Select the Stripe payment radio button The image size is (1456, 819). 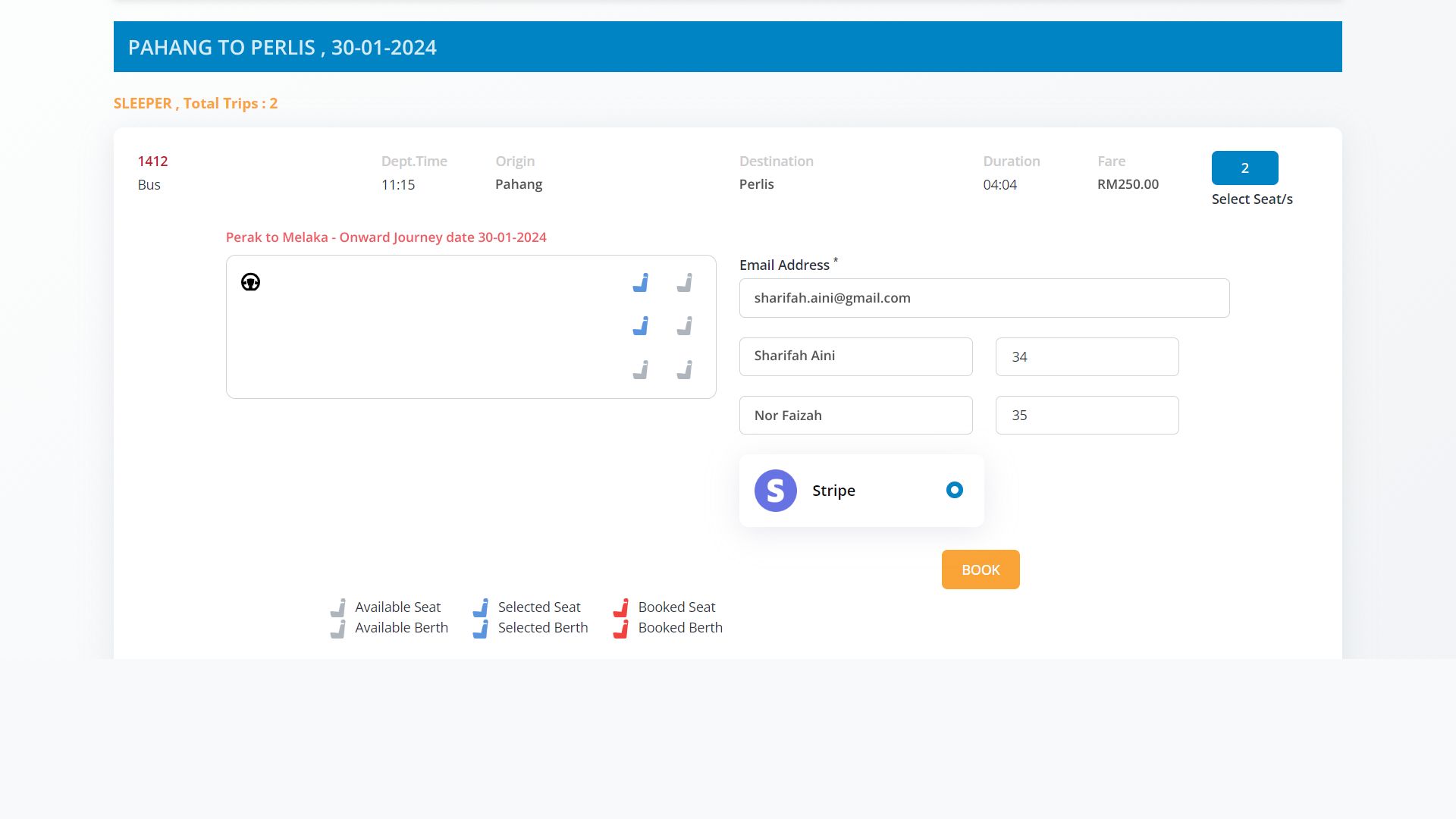954,490
